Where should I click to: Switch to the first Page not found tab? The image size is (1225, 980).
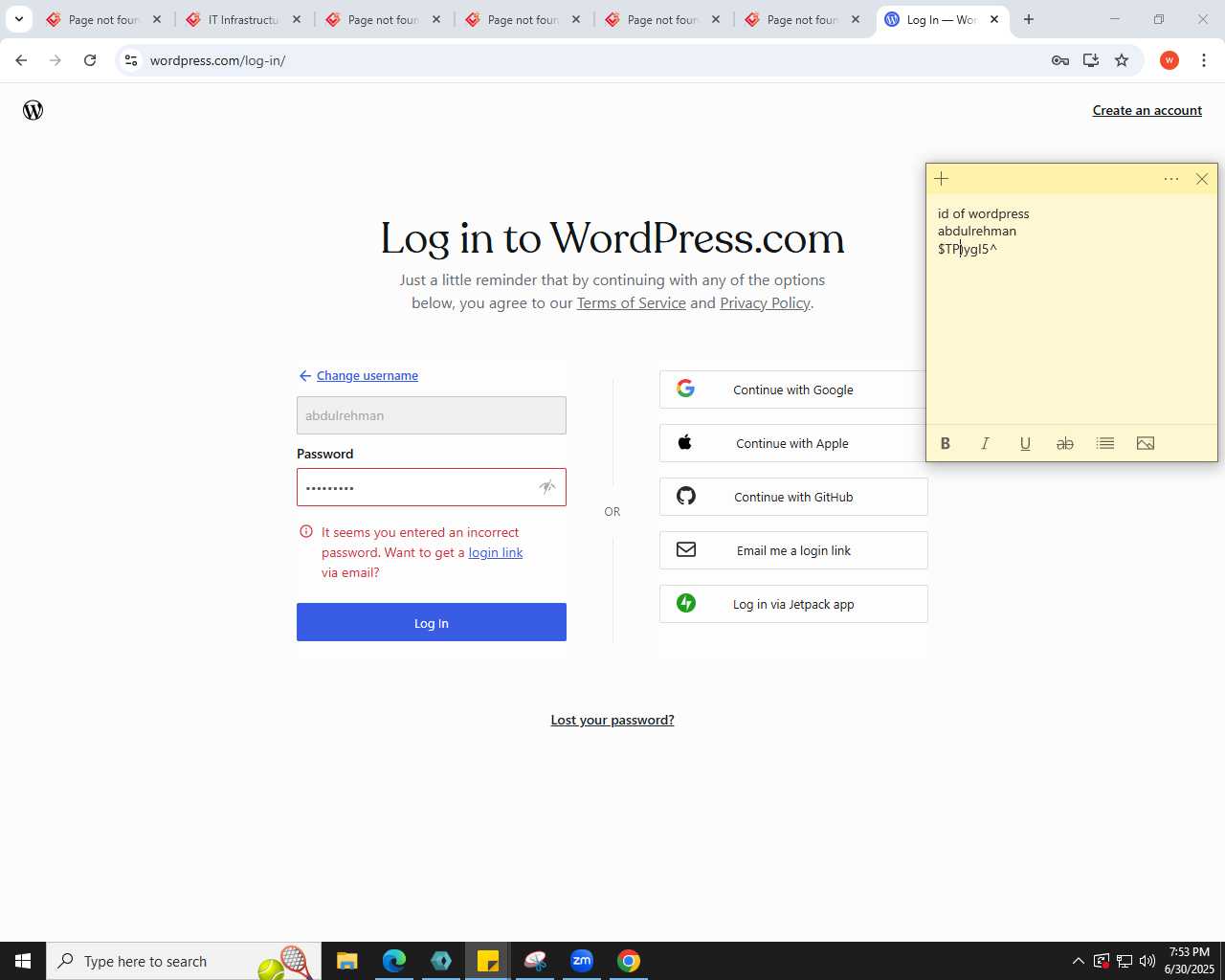tap(103, 19)
